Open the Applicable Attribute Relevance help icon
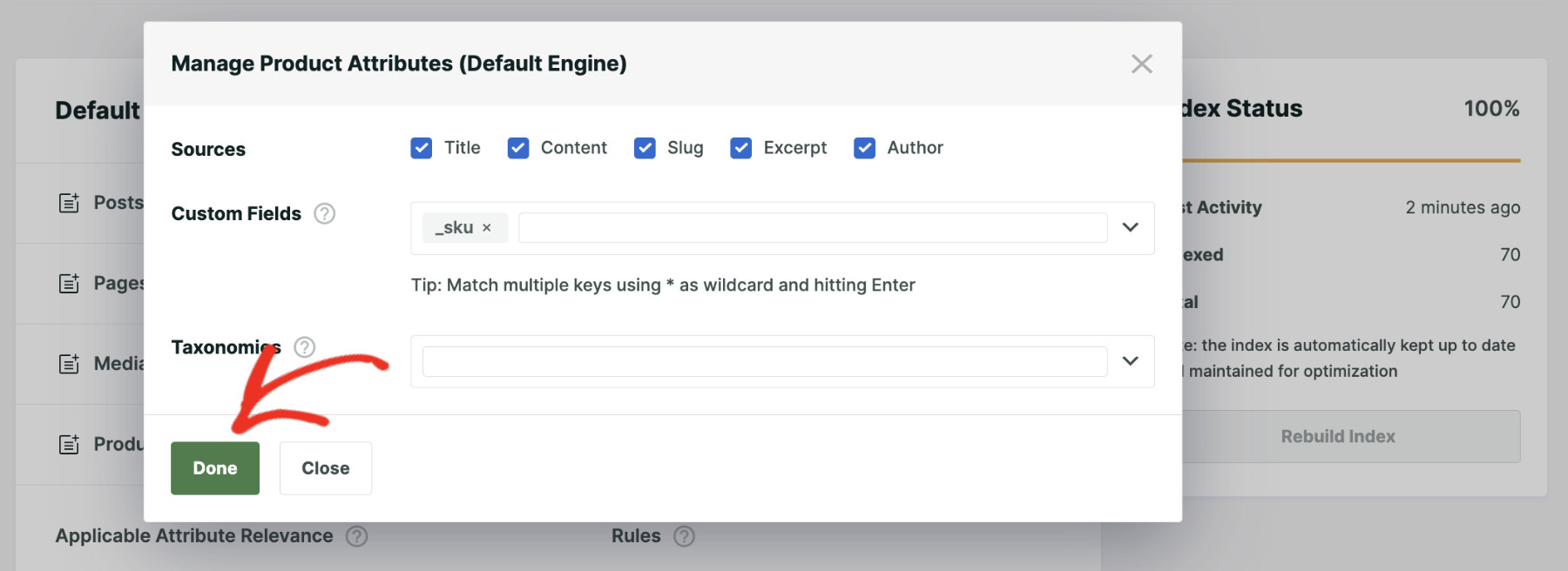 (357, 536)
